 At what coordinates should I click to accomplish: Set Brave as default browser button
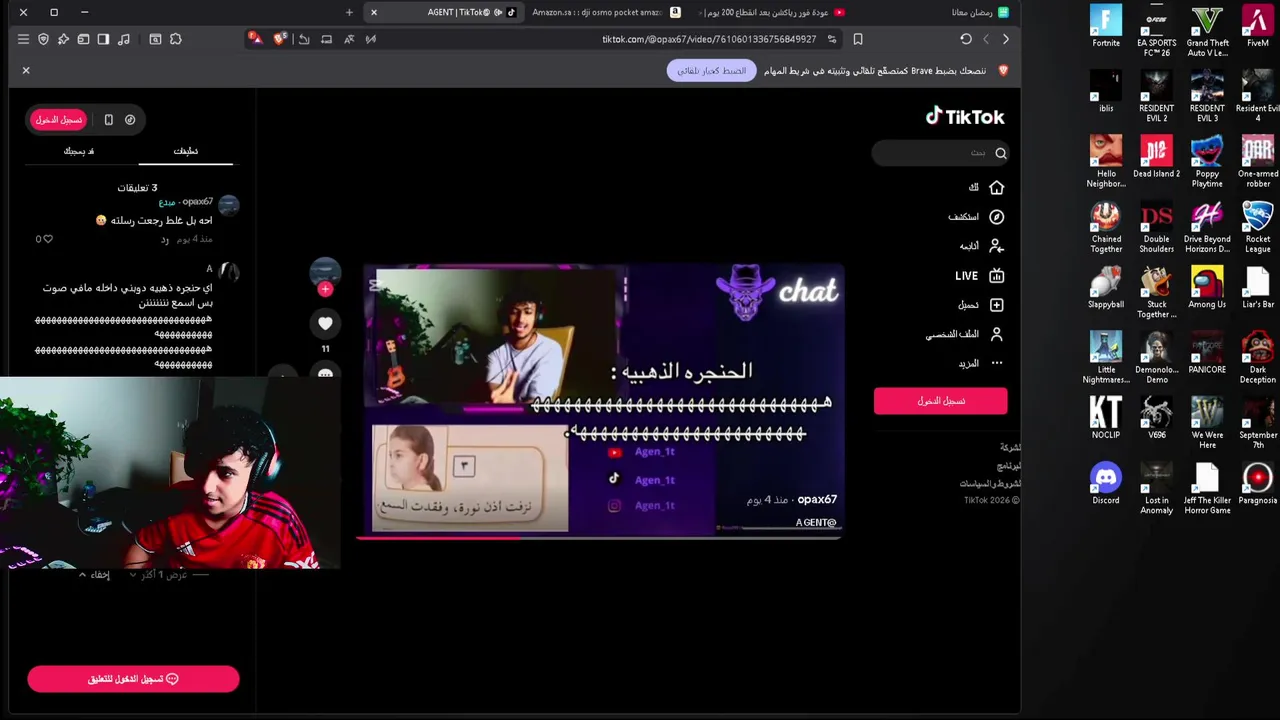pyautogui.click(x=712, y=71)
